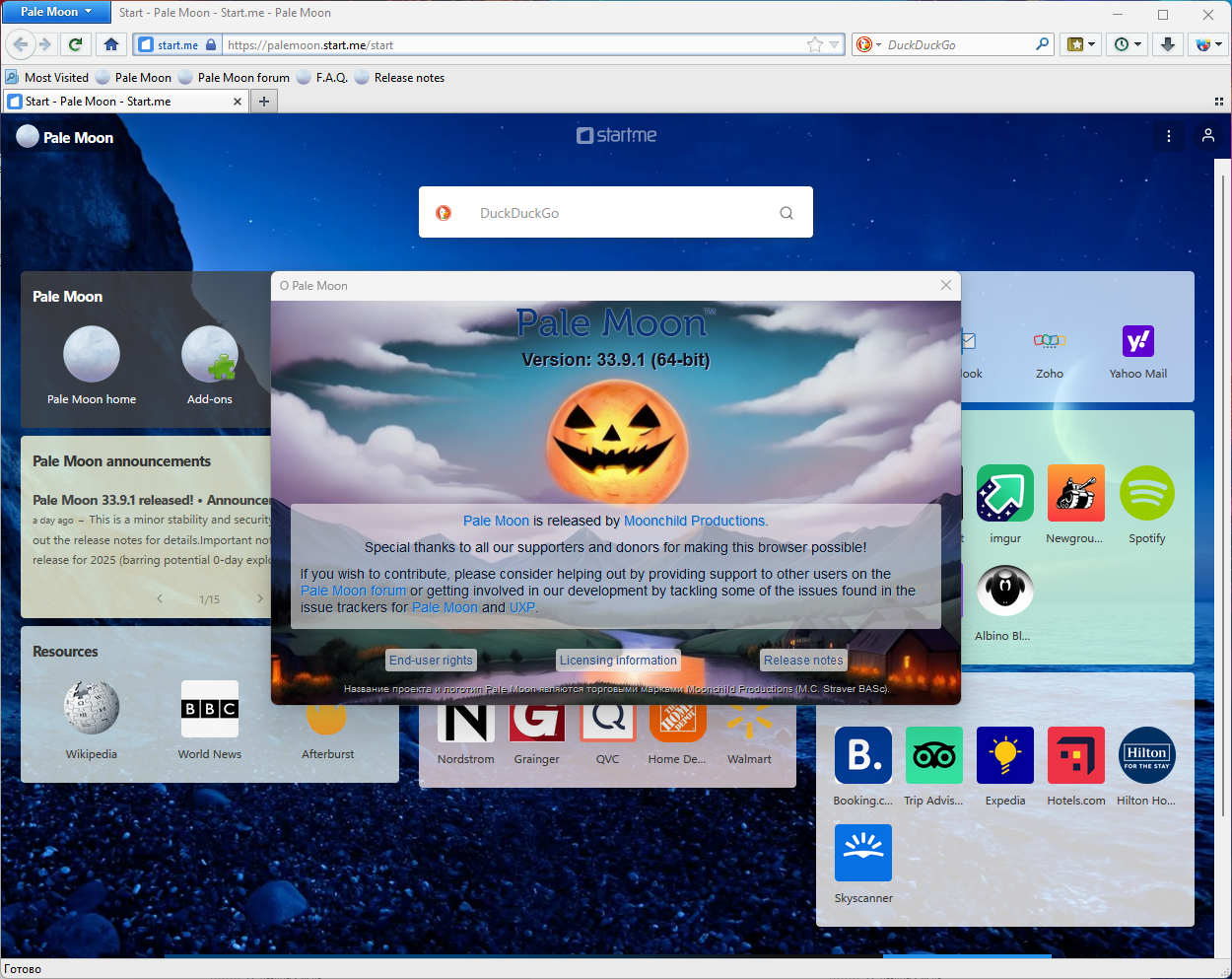Image resolution: width=1232 pixels, height=979 pixels.
Task: Open the Hotels.com tile
Action: 1076,767
